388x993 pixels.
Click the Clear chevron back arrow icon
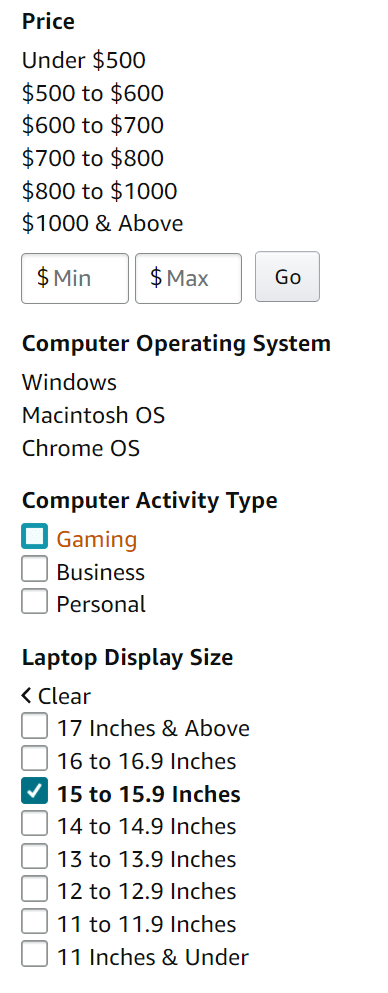click(26, 696)
